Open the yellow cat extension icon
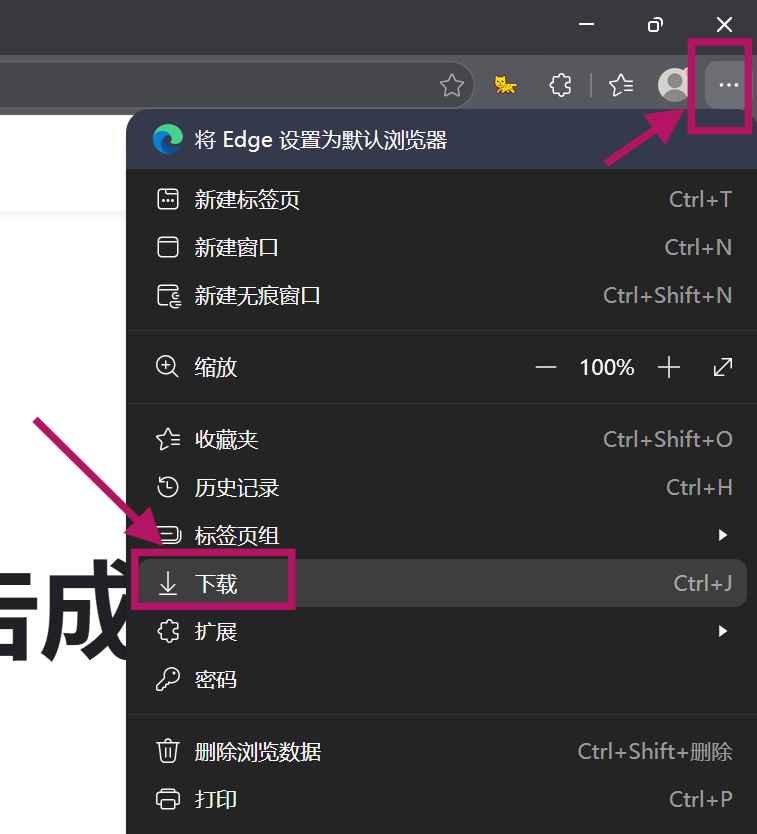Image resolution: width=757 pixels, height=834 pixels. (x=505, y=85)
